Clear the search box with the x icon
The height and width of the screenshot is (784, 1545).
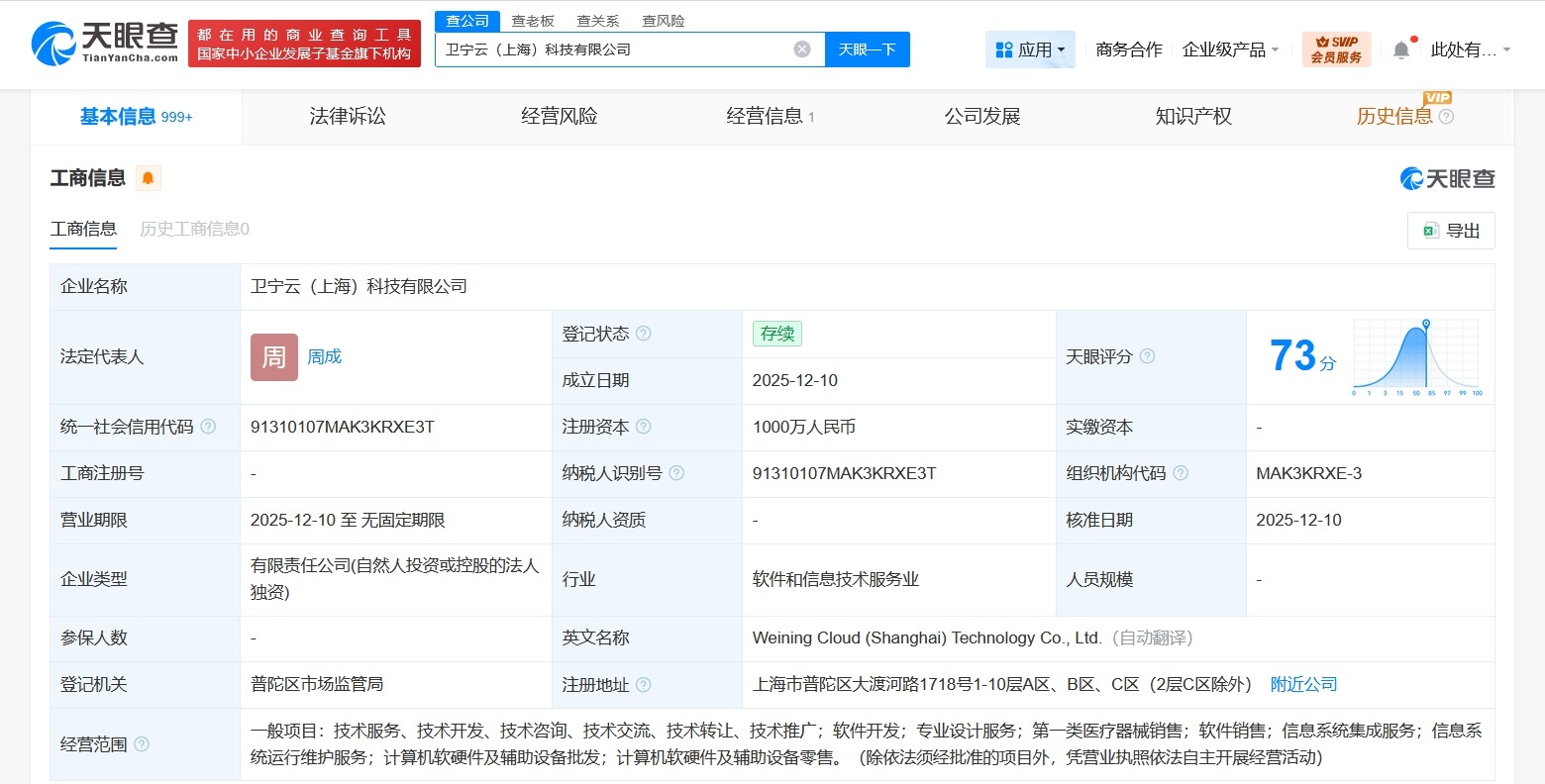pyautogui.click(x=800, y=49)
